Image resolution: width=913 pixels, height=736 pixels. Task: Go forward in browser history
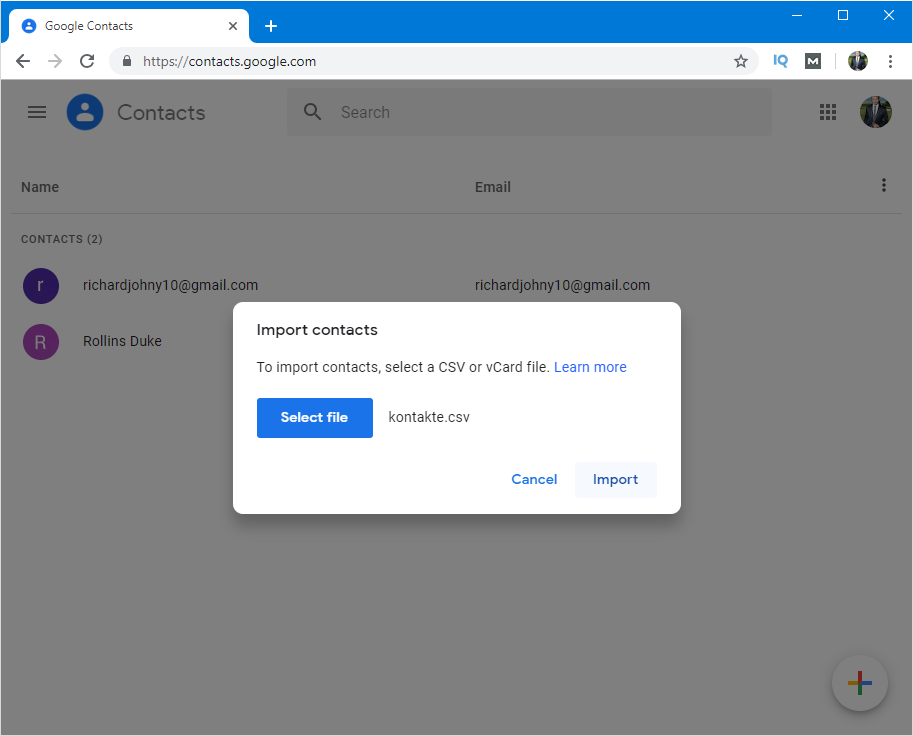55,61
